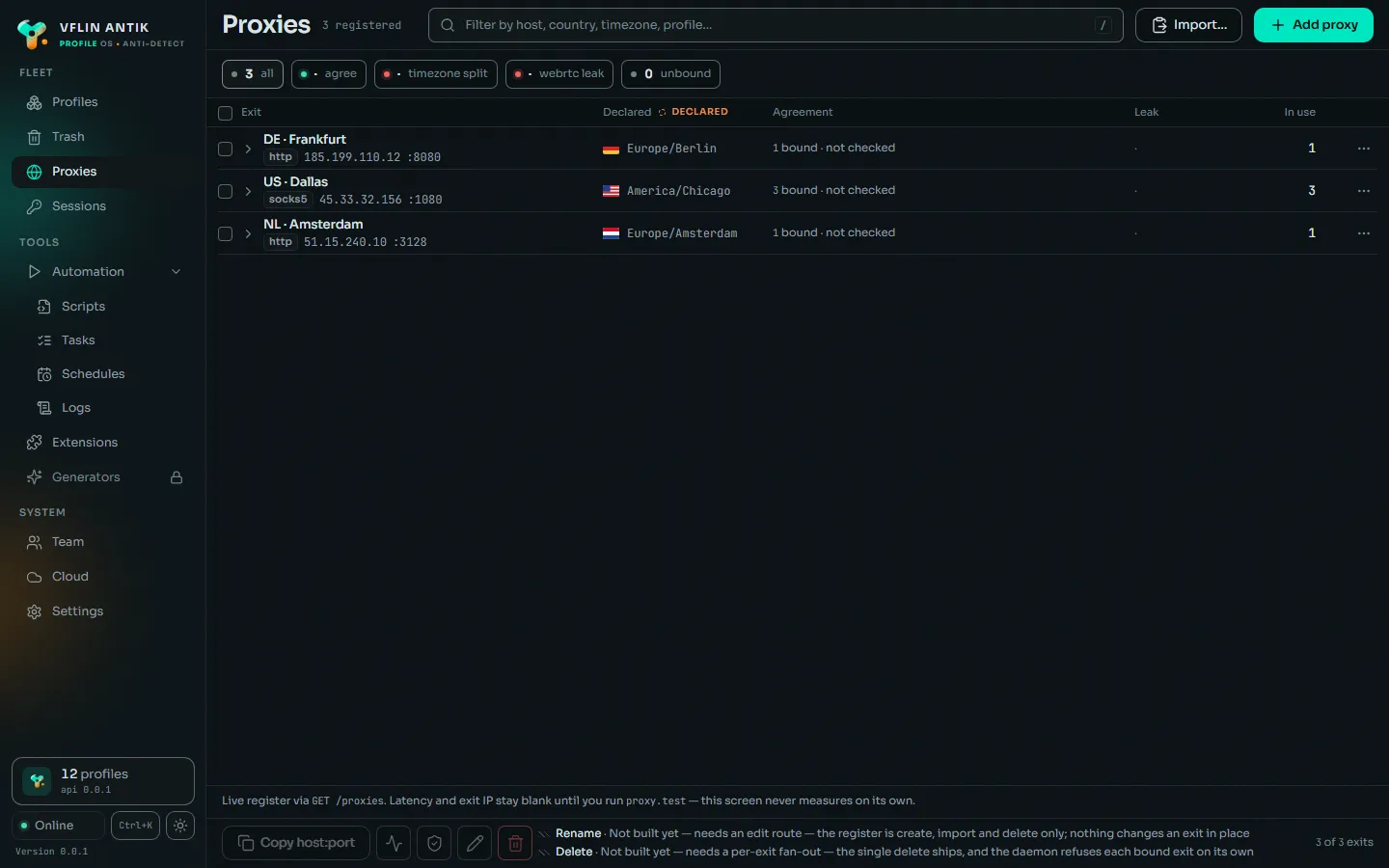Click the In use column header
The width and height of the screenshot is (1389, 868).
(x=1299, y=113)
